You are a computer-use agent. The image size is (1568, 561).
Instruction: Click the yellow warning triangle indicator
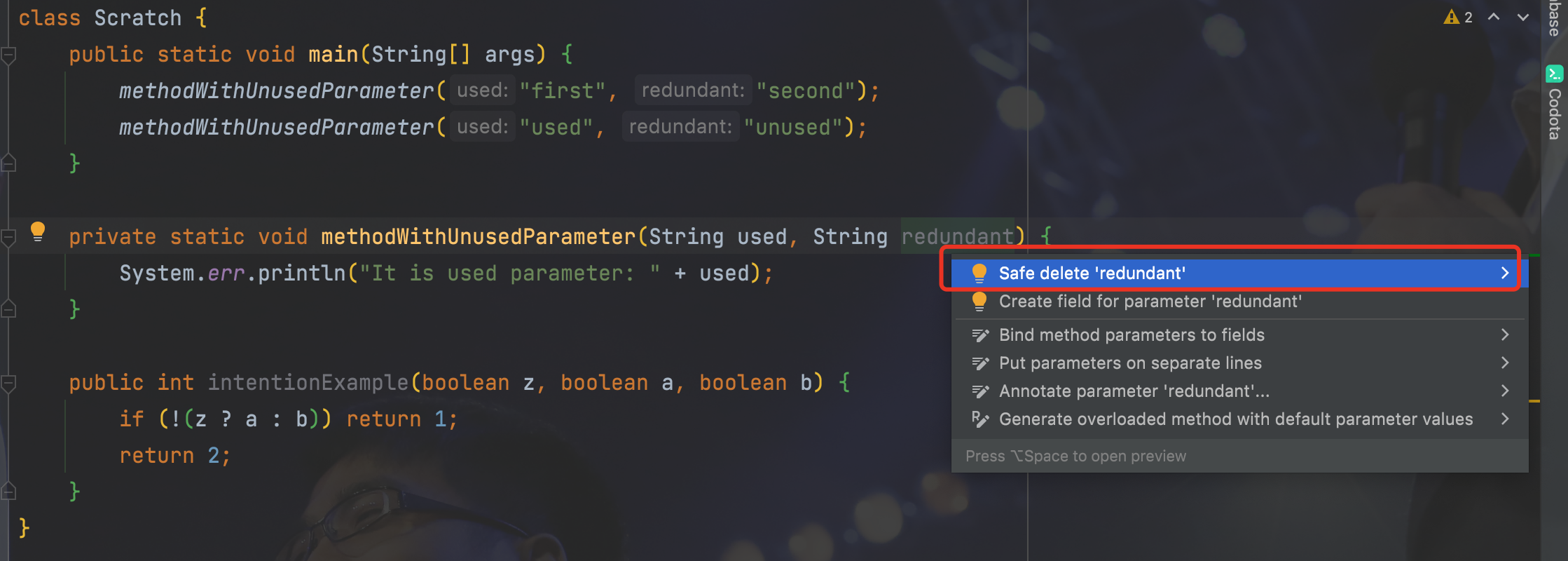pyautogui.click(x=1451, y=17)
